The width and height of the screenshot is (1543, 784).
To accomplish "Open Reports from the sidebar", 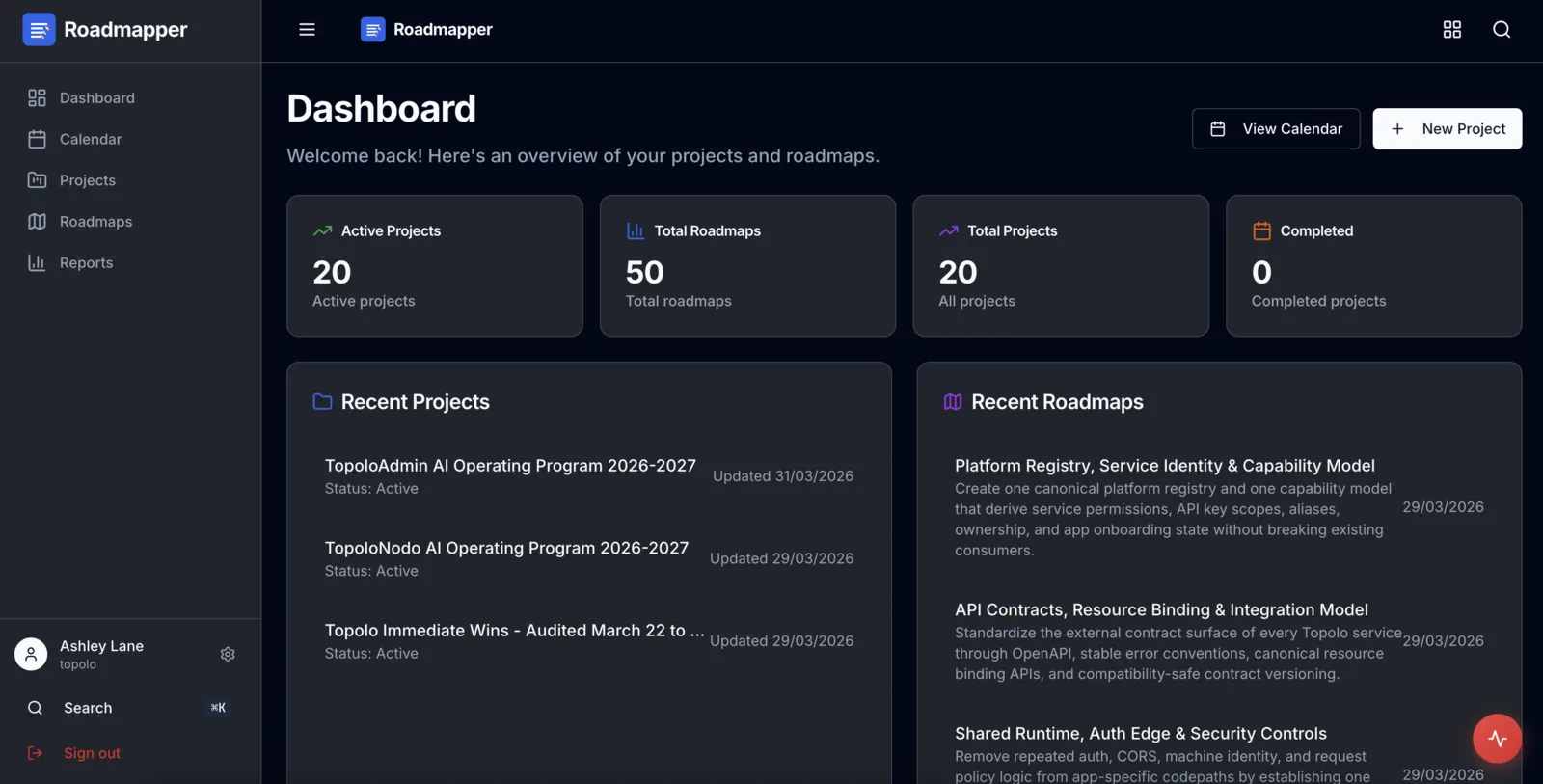I will tap(86, 263).
